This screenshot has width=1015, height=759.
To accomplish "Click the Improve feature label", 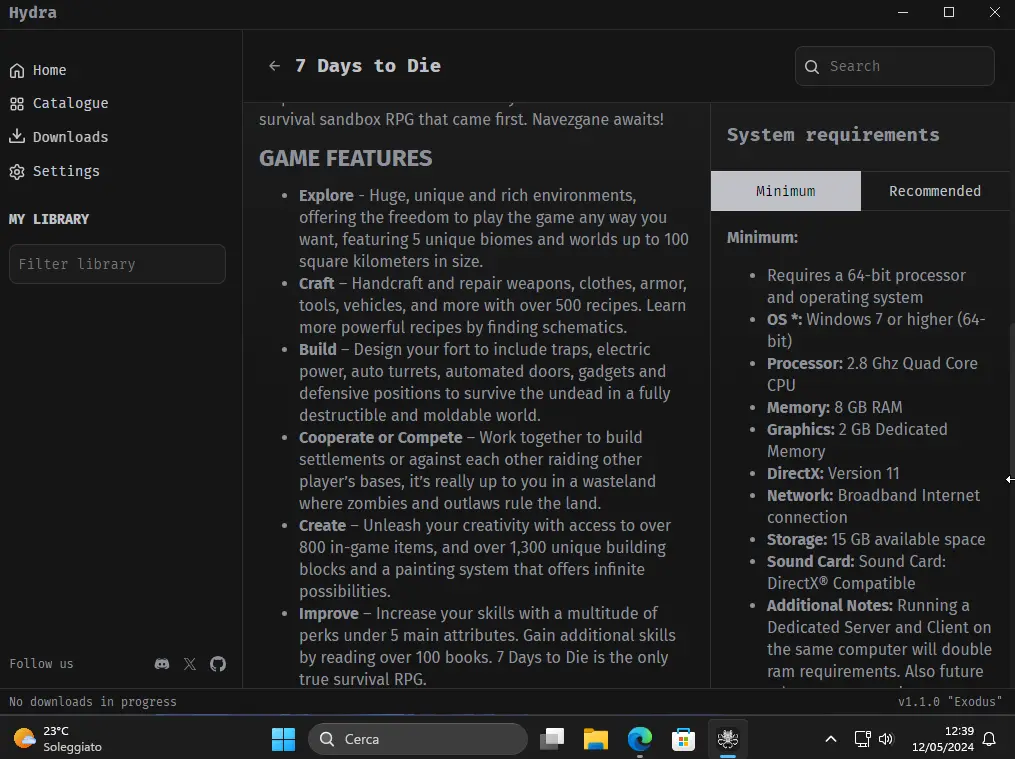I will 329,613.
